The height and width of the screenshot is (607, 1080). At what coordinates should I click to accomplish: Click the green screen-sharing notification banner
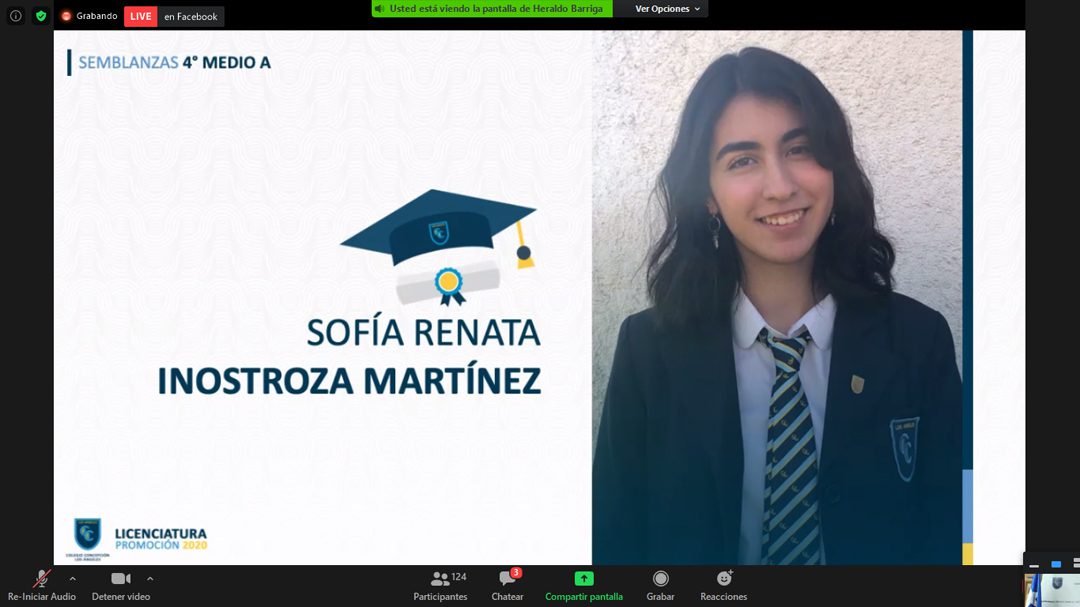pyautogui.click(x=489, y=9)
